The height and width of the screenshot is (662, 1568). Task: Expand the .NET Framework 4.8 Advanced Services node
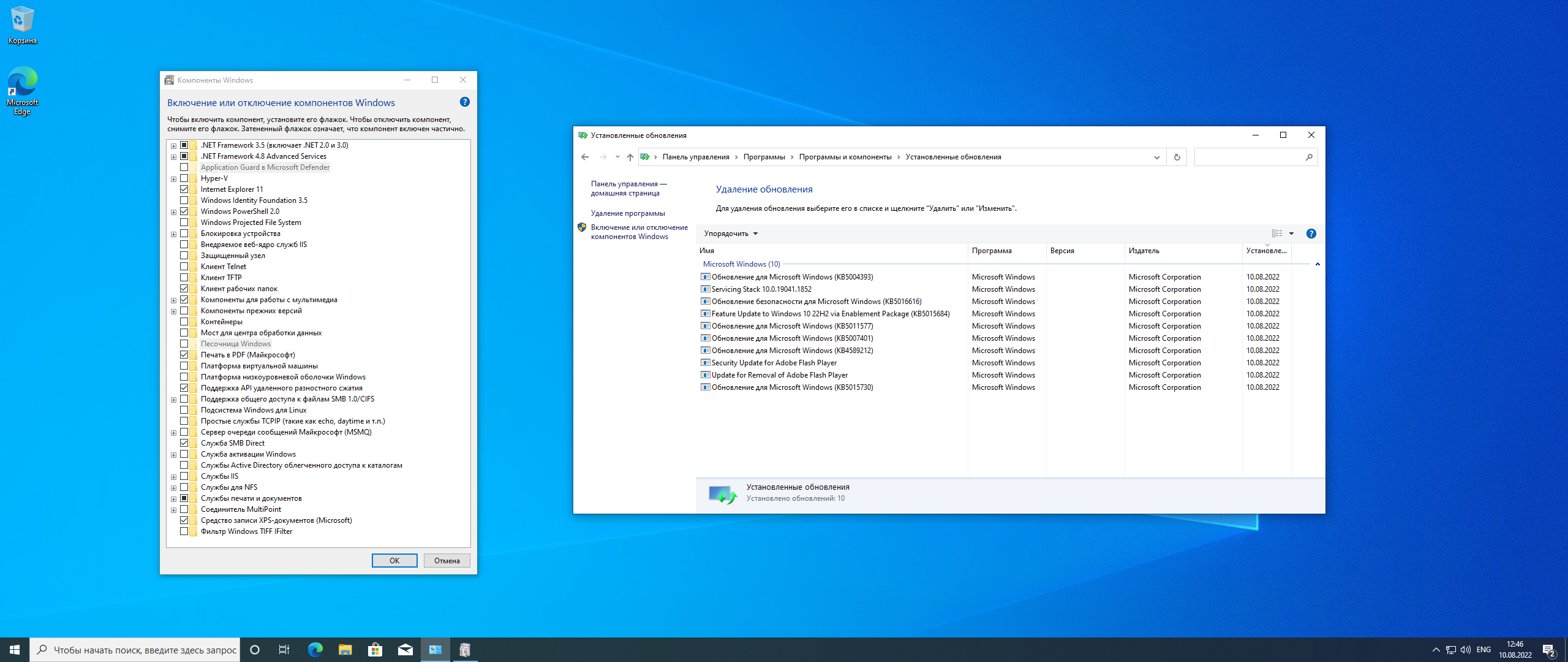pyautogui.click(x=173, y=157)
